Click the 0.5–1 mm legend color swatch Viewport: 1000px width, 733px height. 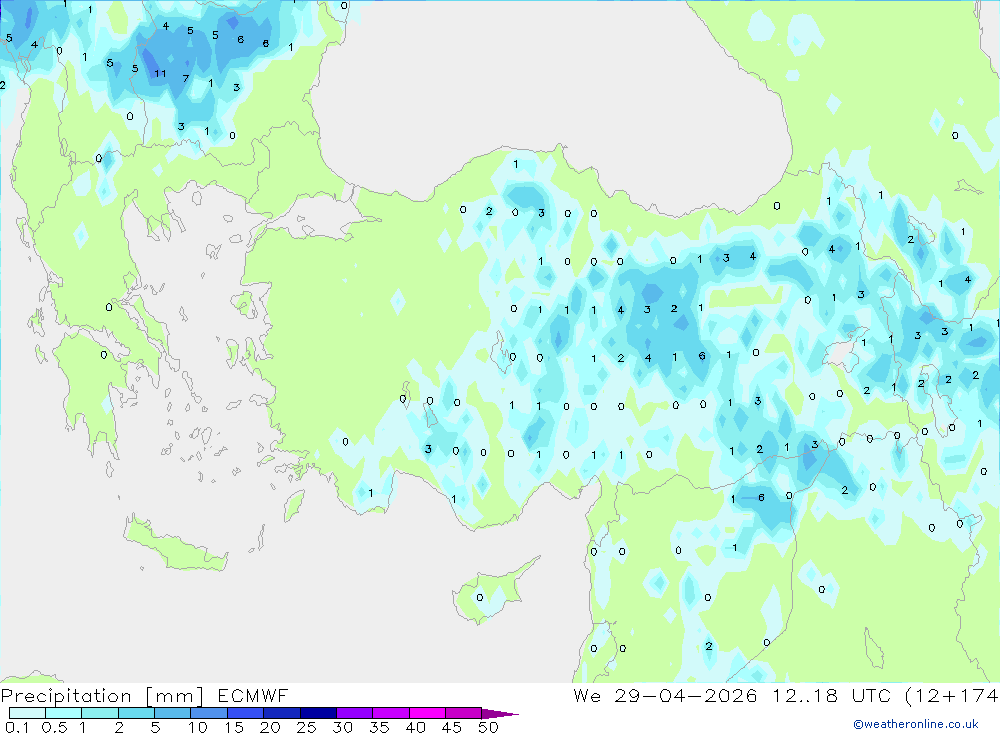(63, 713)
